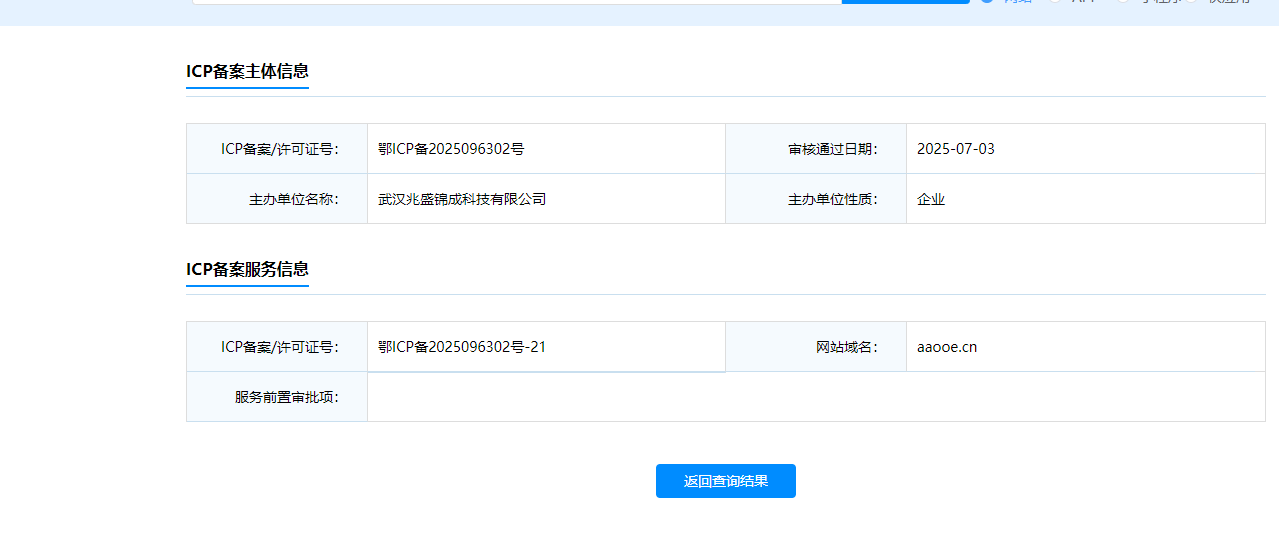The width and height of the screenshot is (1279, 541).
Task: Click the 主办单位性质 label cell
Action: 816,199
